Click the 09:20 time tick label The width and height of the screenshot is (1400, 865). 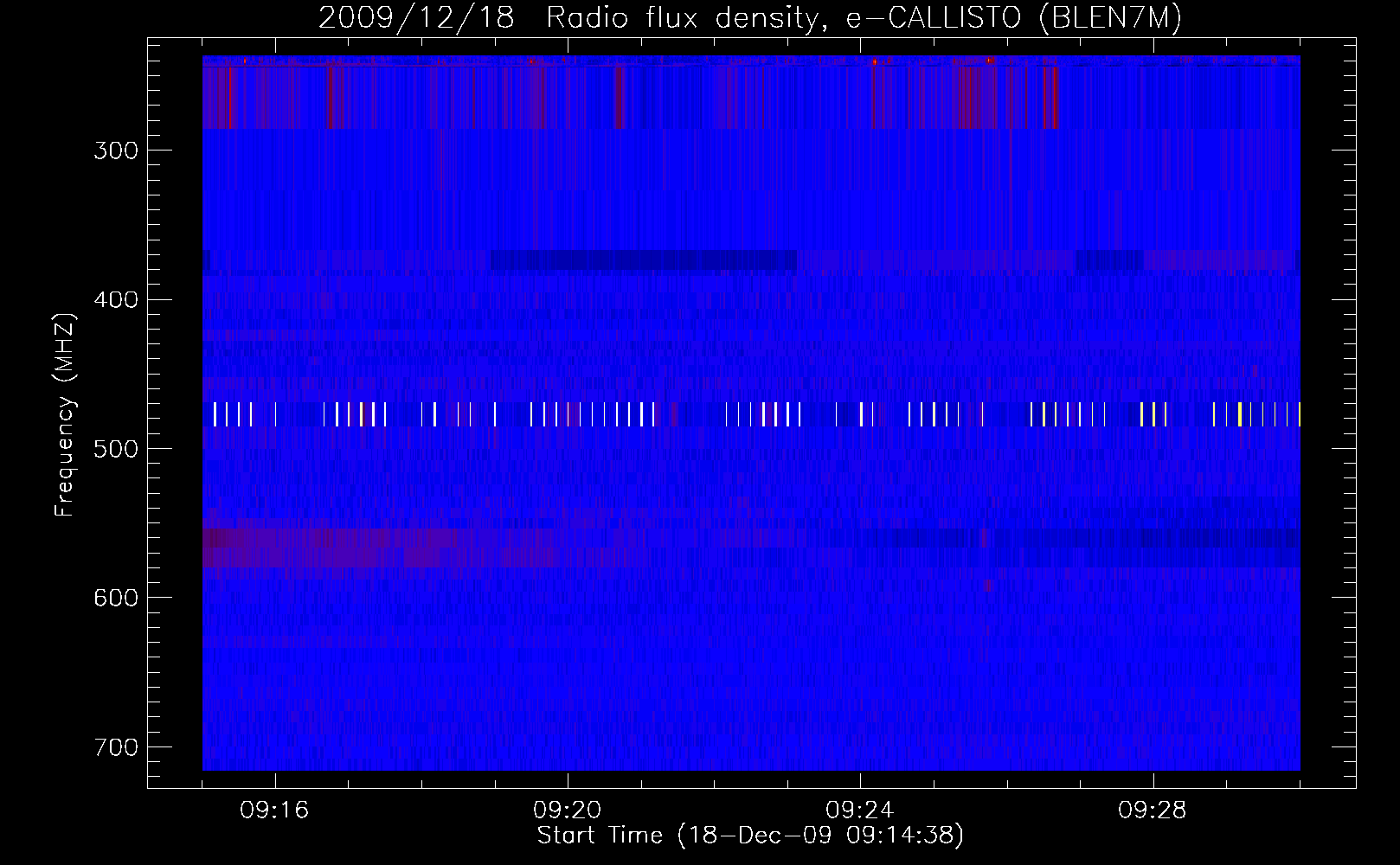click(x=568, y=811)
